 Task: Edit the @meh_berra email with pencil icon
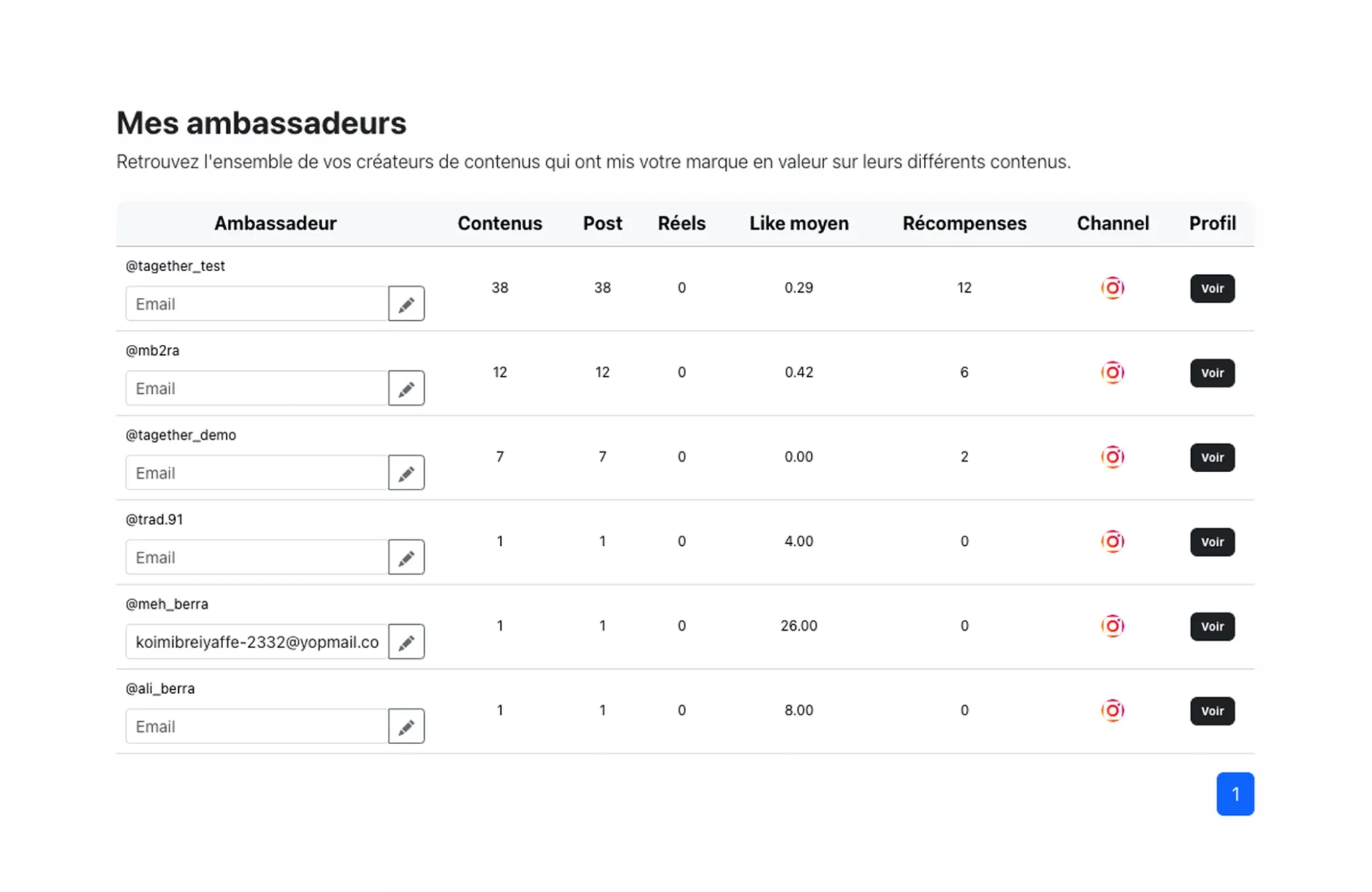[x=406, y=642]
